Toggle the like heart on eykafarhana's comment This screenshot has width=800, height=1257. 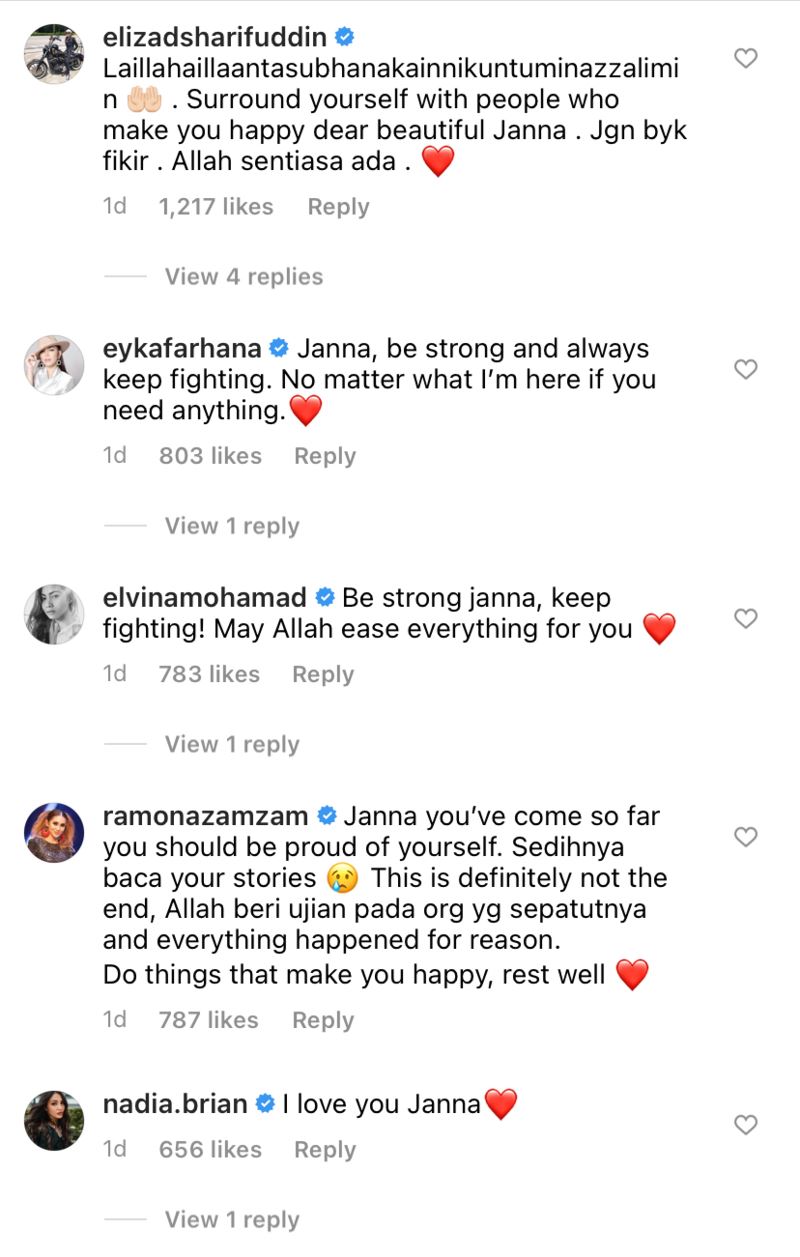745,369
